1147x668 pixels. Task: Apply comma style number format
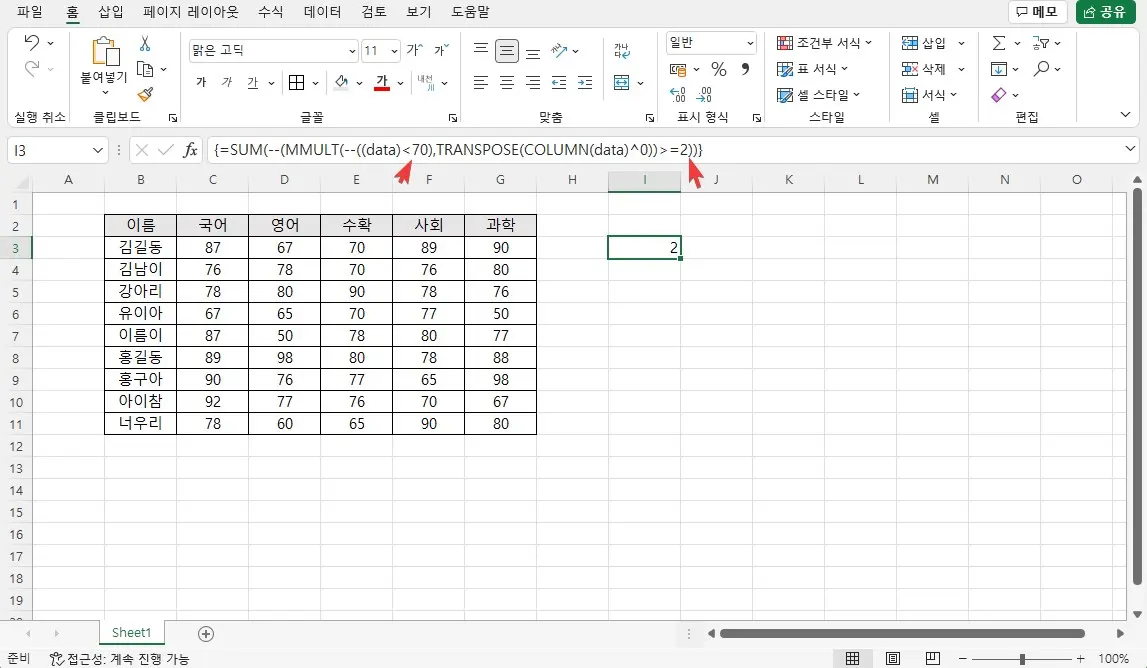tap(745, 69)
